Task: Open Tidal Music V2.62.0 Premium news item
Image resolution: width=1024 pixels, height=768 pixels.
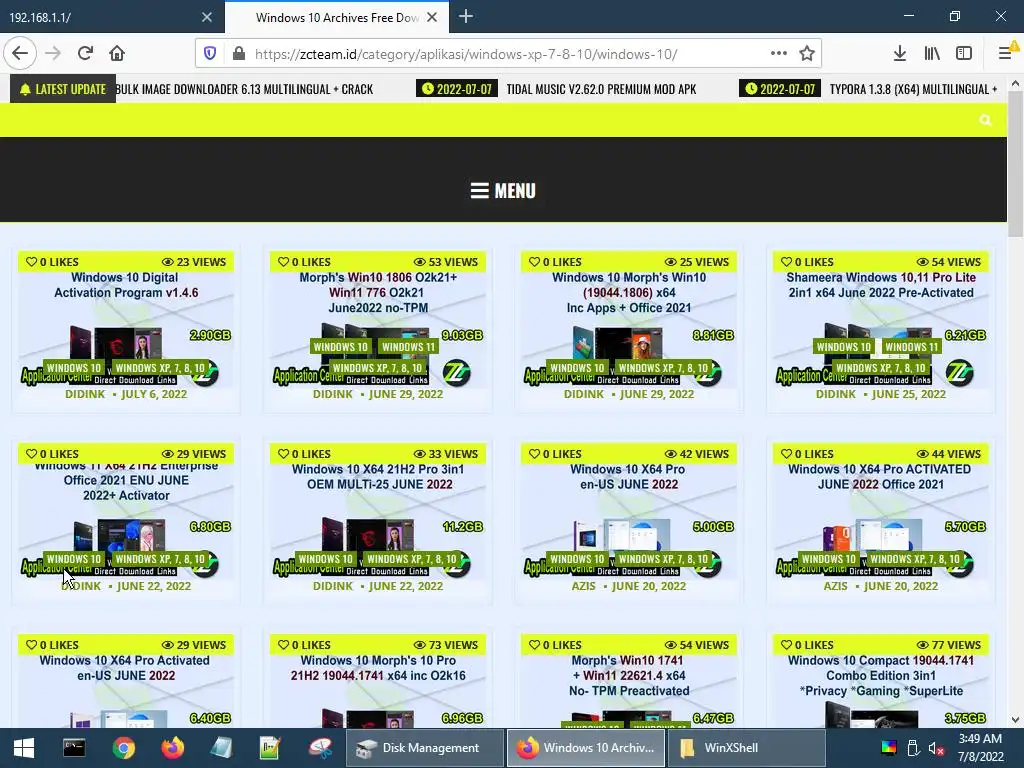Action: coord(601,89)
